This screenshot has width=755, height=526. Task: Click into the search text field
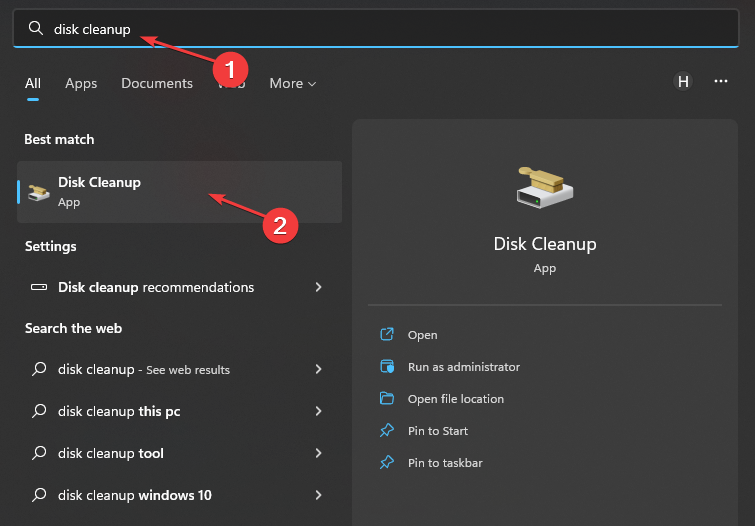(x=376, y=28)
